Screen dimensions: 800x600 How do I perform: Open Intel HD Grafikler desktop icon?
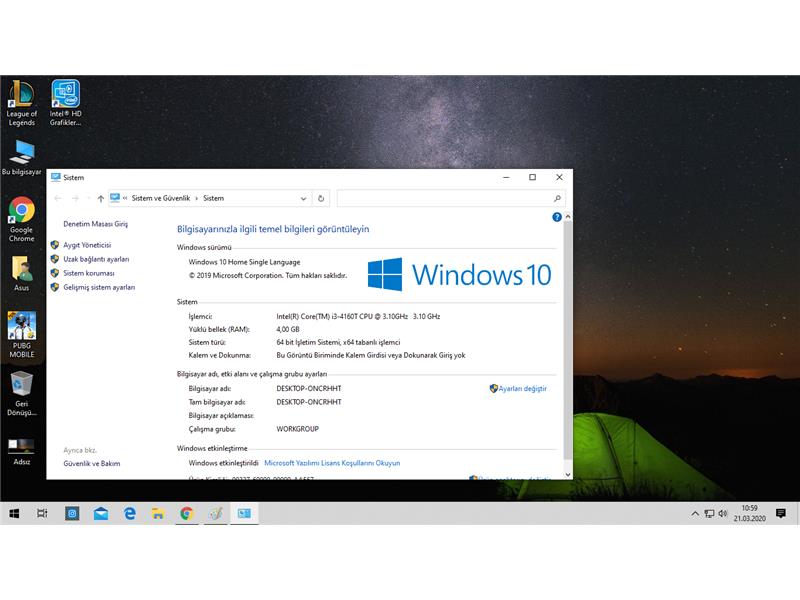pos(65,103)
